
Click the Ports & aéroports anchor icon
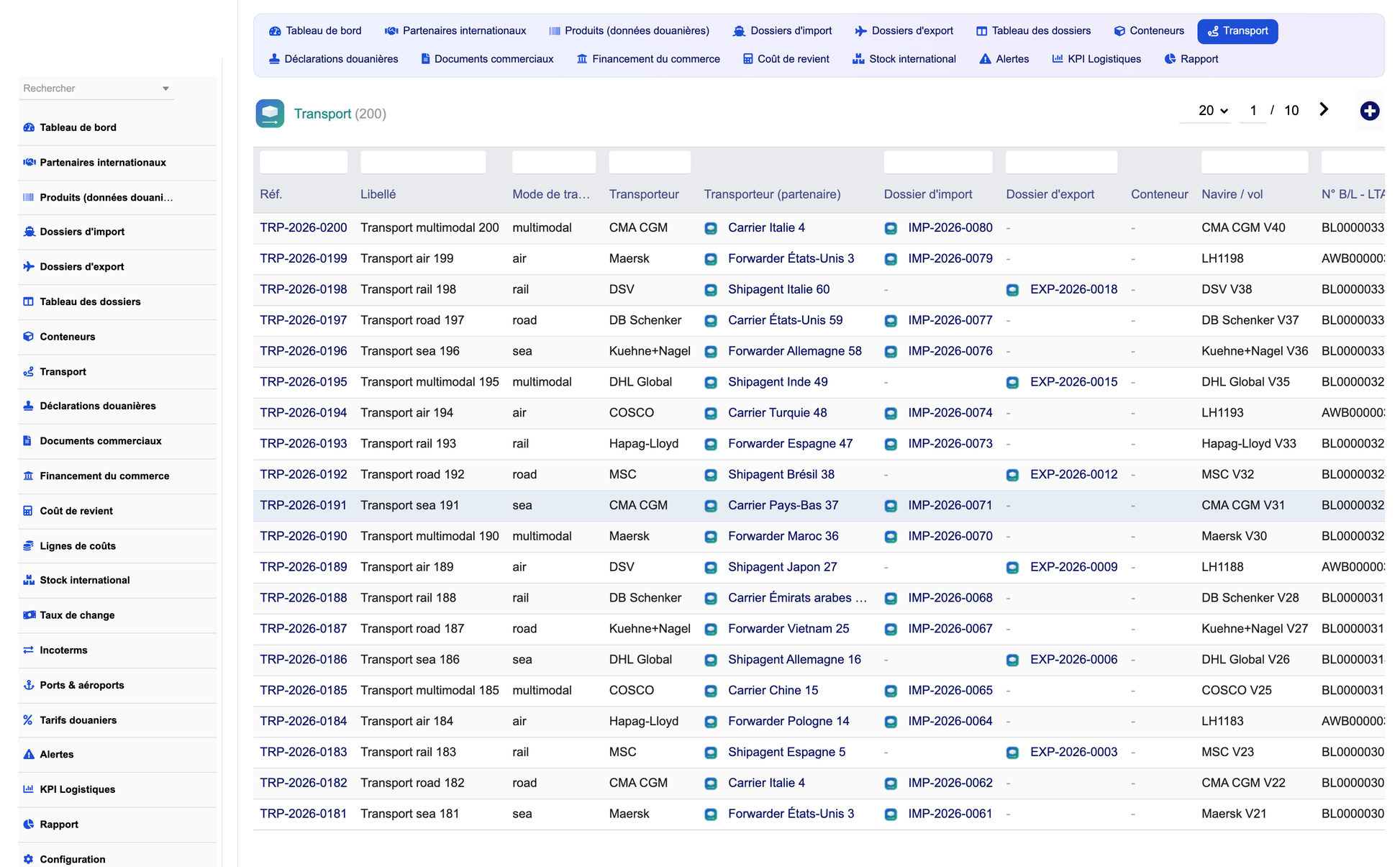(x=29, y=685)
